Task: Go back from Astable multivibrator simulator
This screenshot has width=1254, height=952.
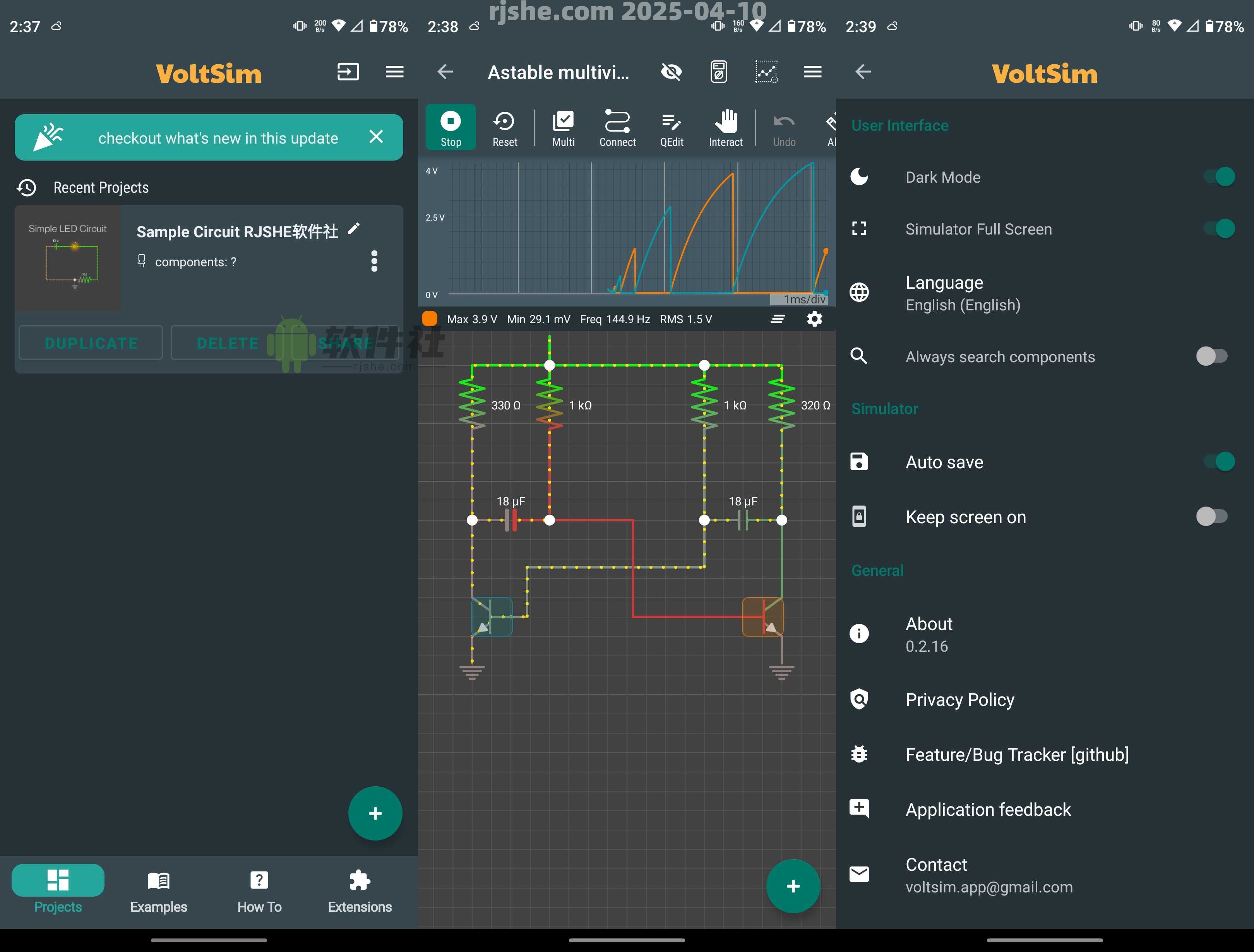Action: [445, 72]
